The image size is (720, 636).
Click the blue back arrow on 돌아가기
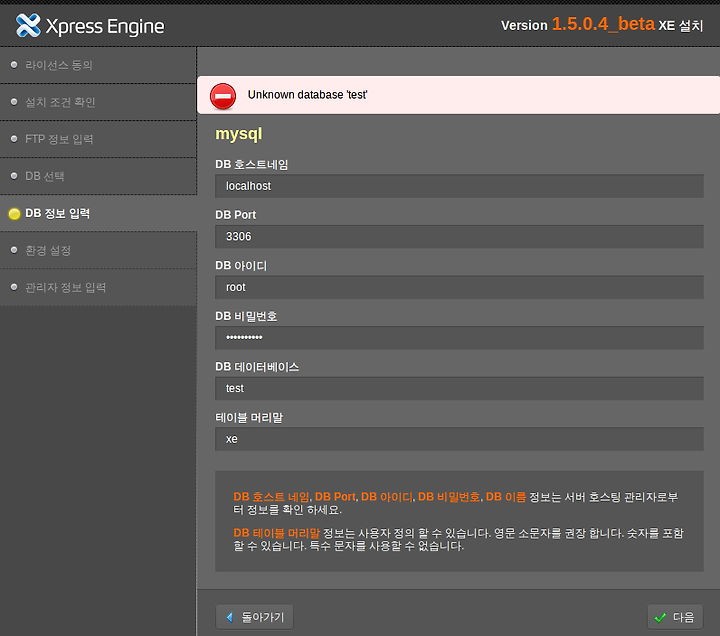[x=230, y=617]
